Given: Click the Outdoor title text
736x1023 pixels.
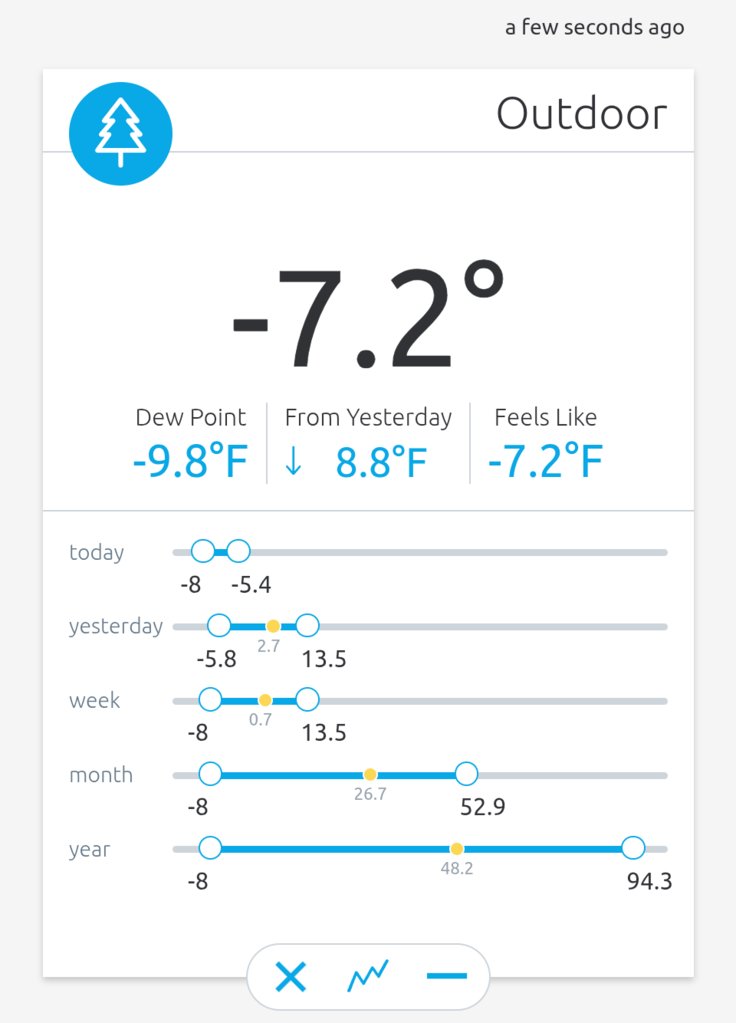Looking at the screenshot, I should point(581,114).
